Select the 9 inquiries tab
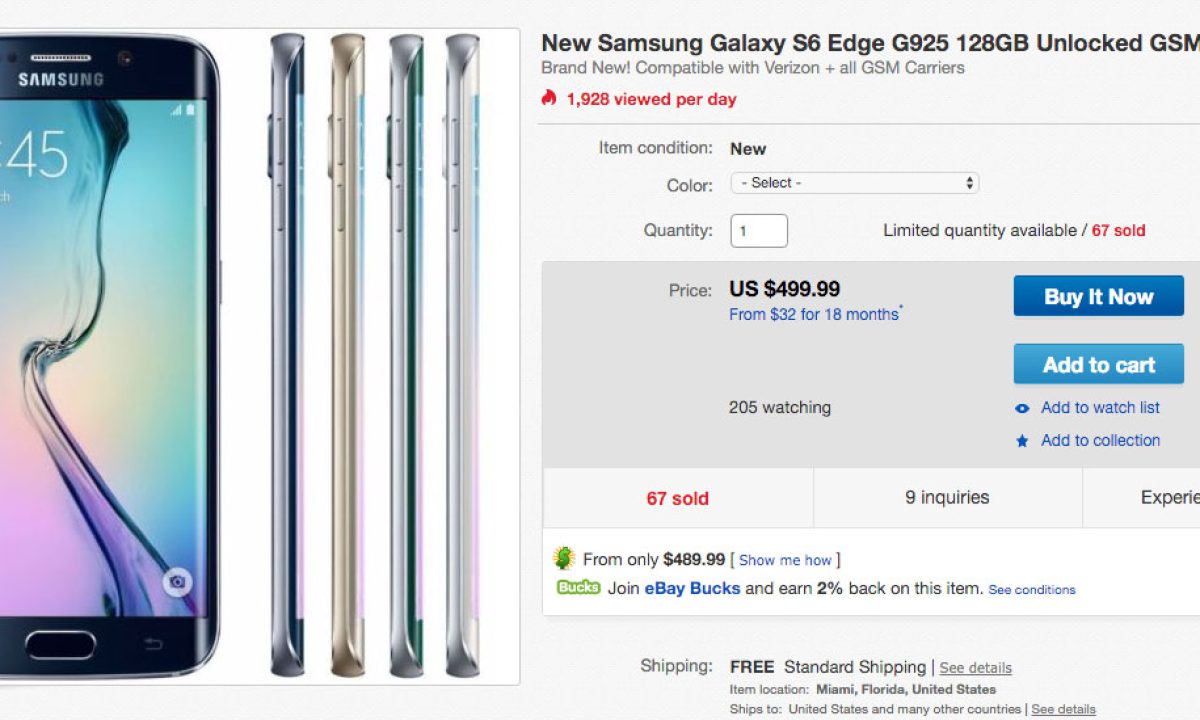 [947, 497]
